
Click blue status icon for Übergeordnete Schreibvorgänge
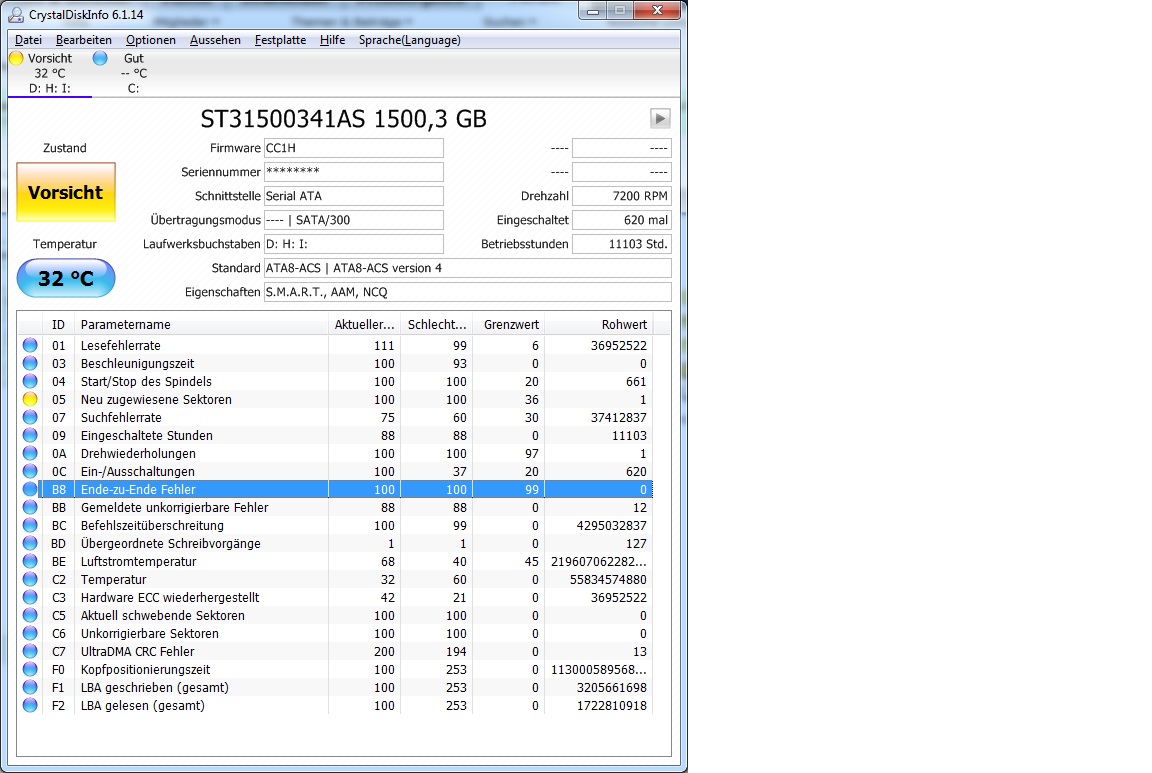click(x=30, y=543)
